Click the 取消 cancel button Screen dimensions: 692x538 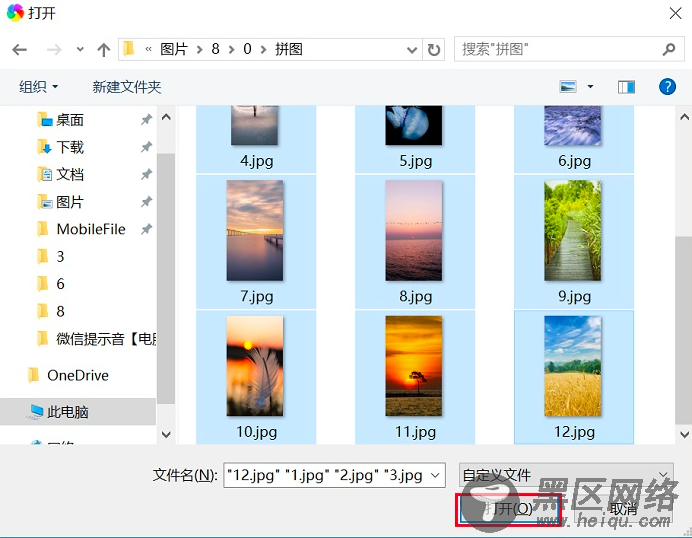click(624, 510)
